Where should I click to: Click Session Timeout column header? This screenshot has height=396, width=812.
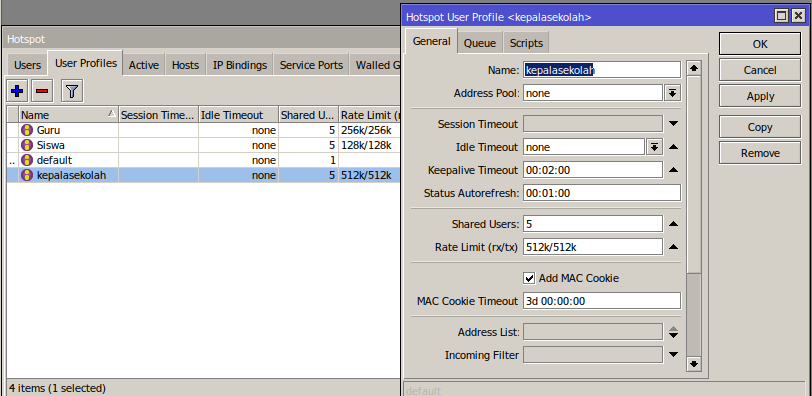158,115
